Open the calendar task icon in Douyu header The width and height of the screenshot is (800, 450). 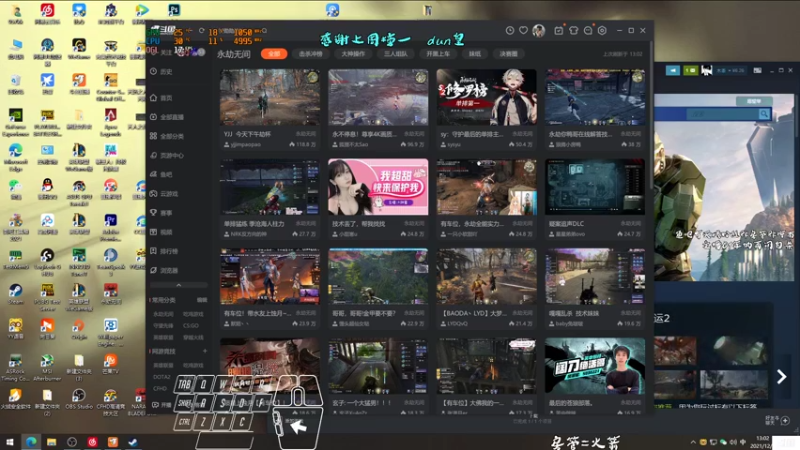click(x=559, y=31)
